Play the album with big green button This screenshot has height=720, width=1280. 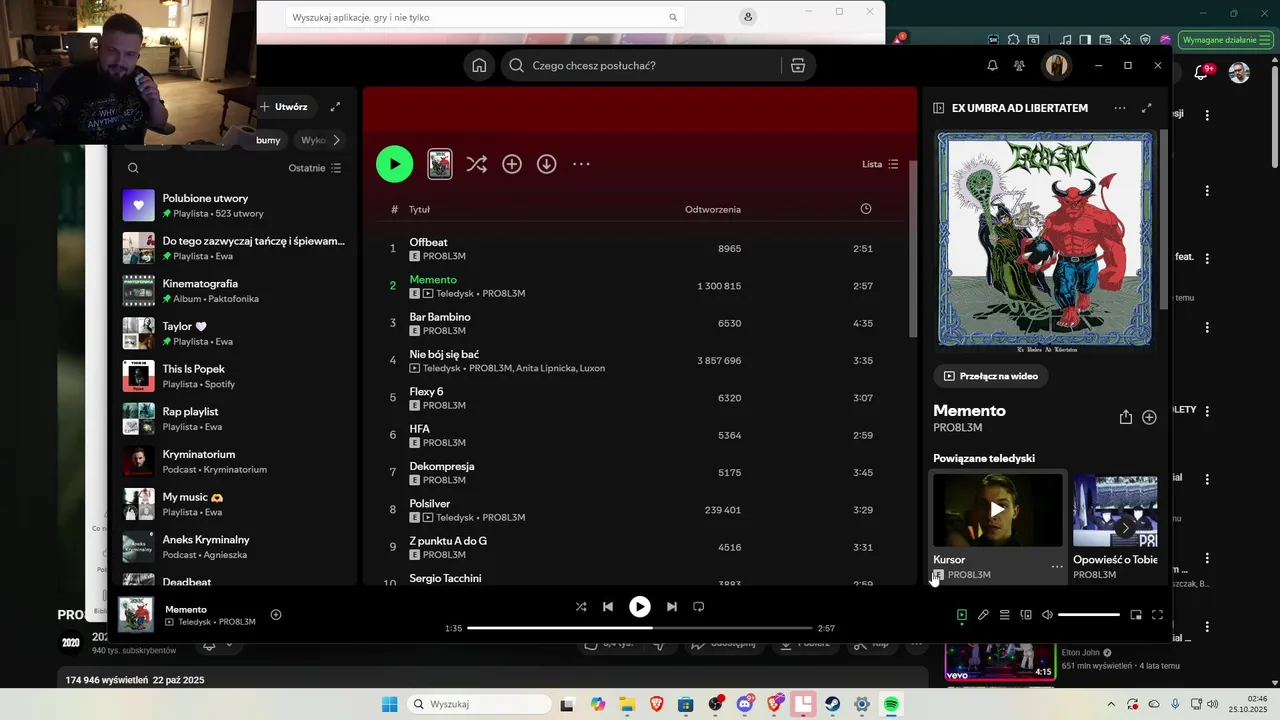click(x=394, y=164)
